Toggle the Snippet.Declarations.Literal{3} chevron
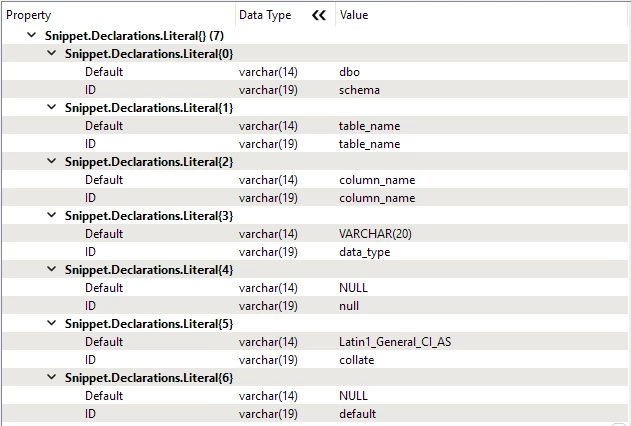This screenshot has width=631, height=426. point(52,215)
